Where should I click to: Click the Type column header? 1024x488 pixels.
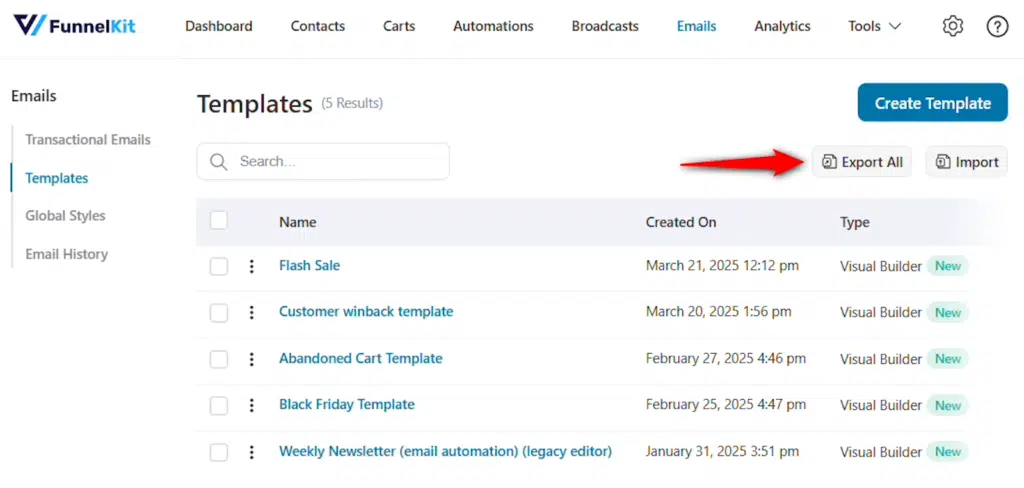[855, 222]
